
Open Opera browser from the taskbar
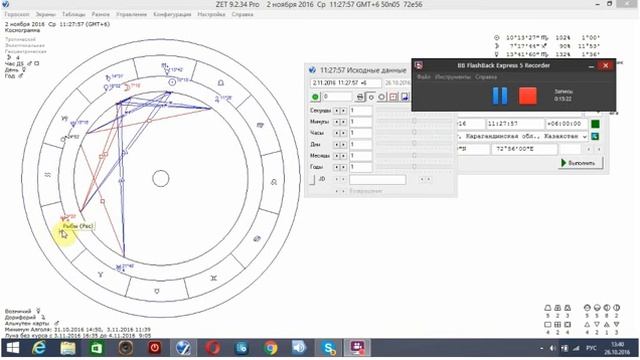point(212,348)
